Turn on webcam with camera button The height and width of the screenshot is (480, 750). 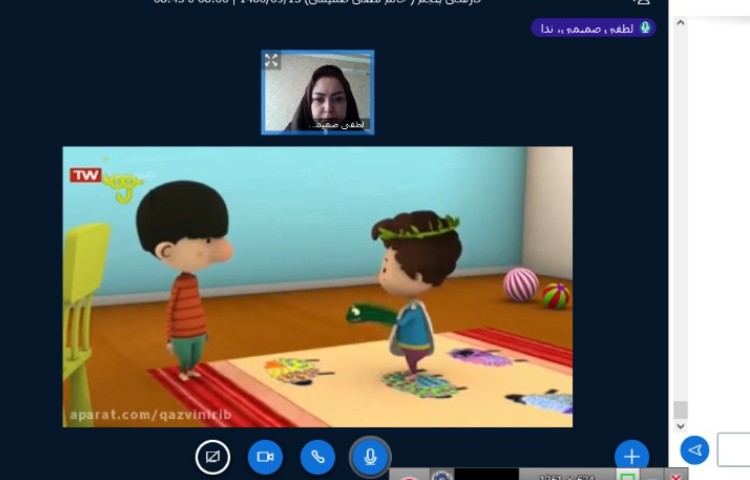click(265, 457)
